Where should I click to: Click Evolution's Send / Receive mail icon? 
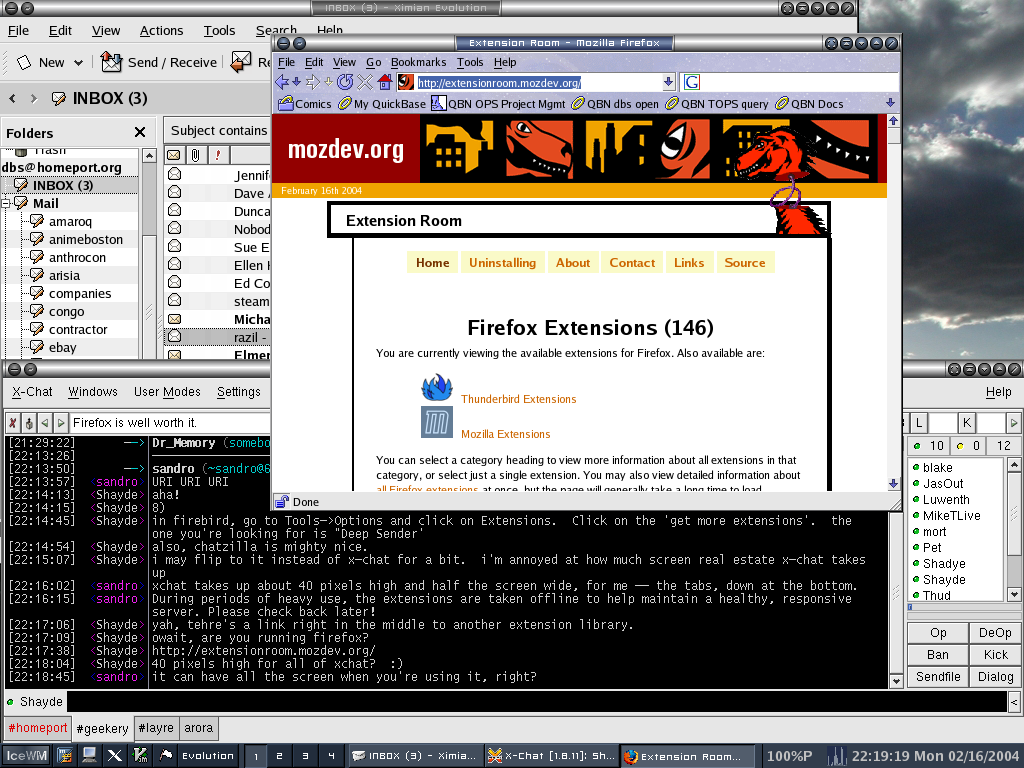point(111,62)
